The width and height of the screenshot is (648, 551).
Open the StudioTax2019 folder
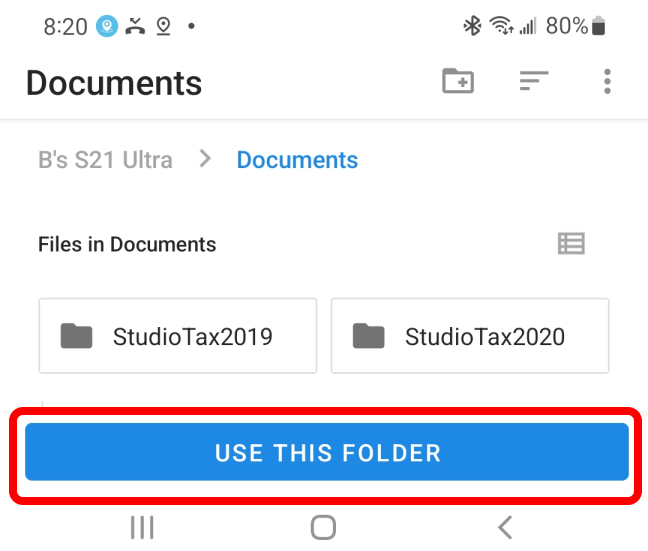coord(178,336)
